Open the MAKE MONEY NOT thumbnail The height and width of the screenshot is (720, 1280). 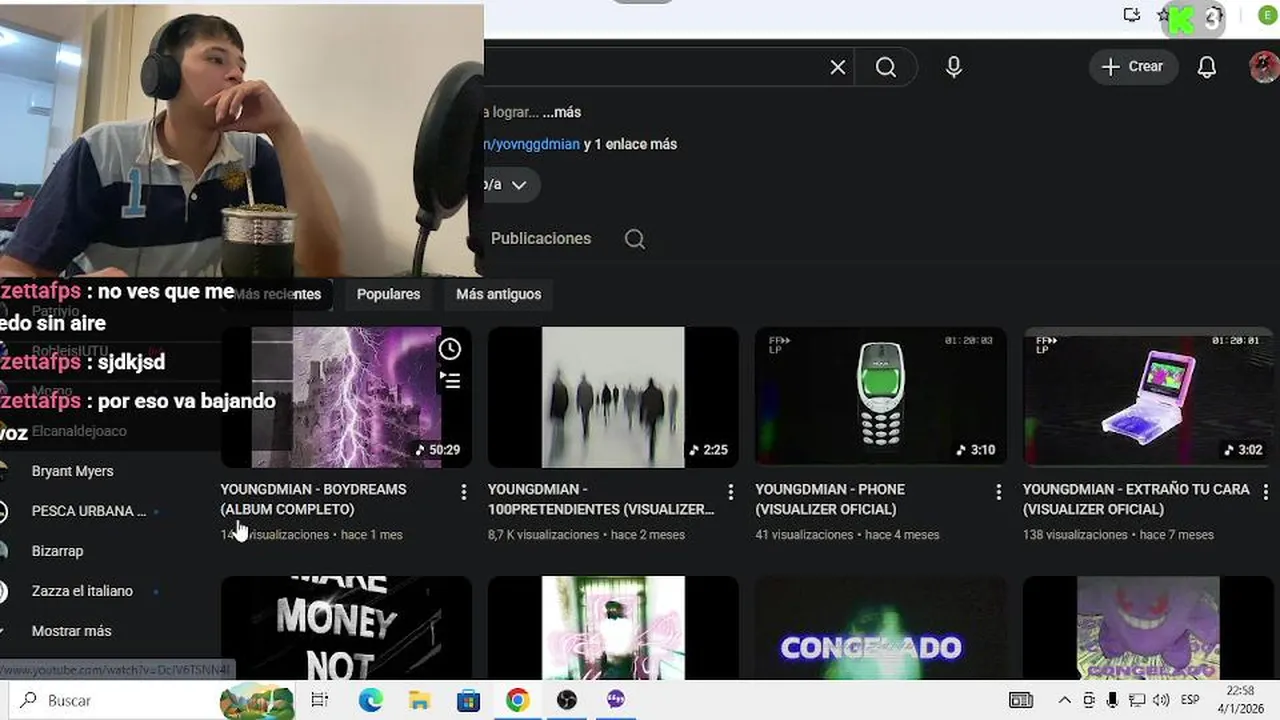pos(346,628)
